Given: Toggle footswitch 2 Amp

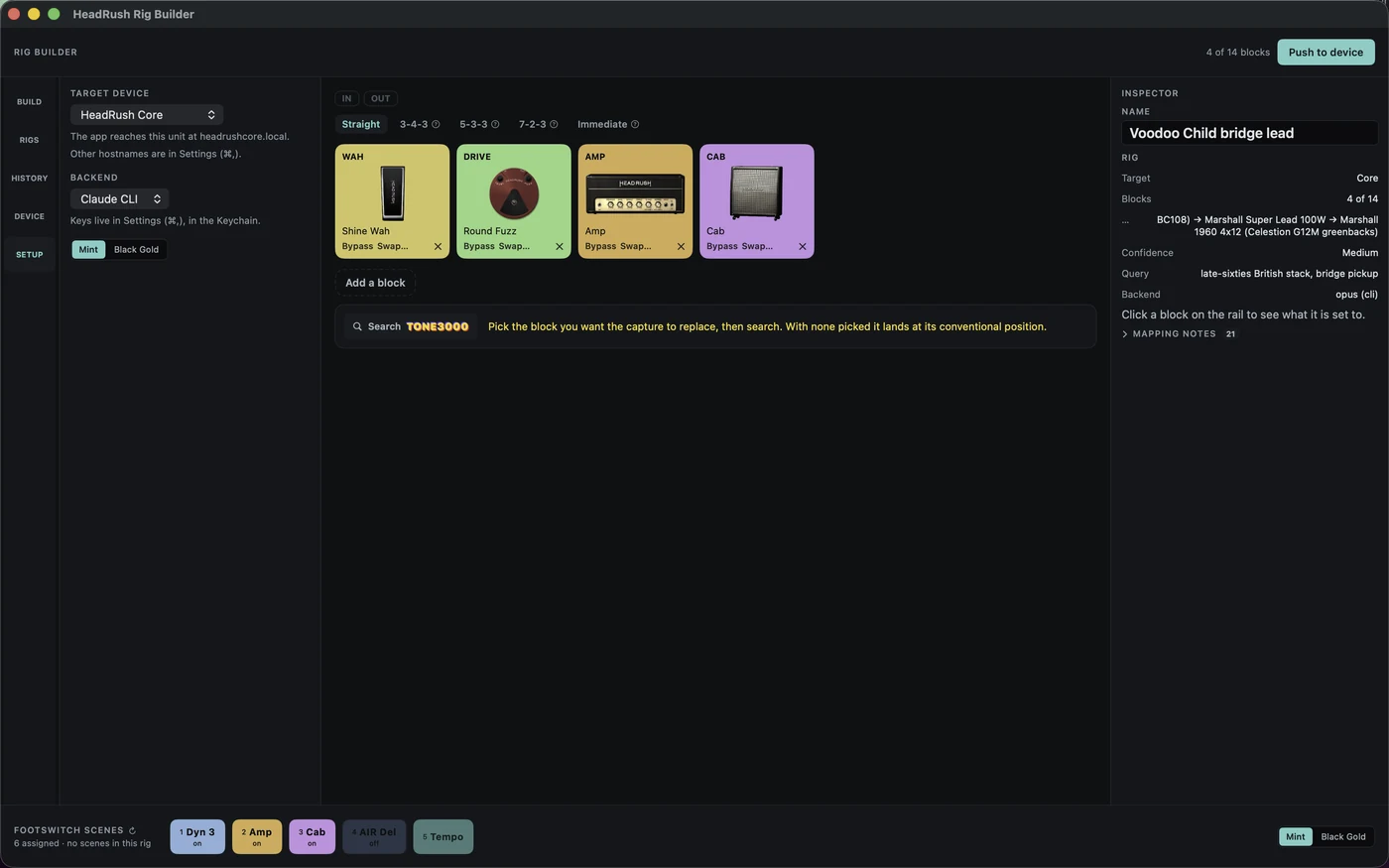Looking at the screenshot, I should pyautogui.click(x=257, y=836).
